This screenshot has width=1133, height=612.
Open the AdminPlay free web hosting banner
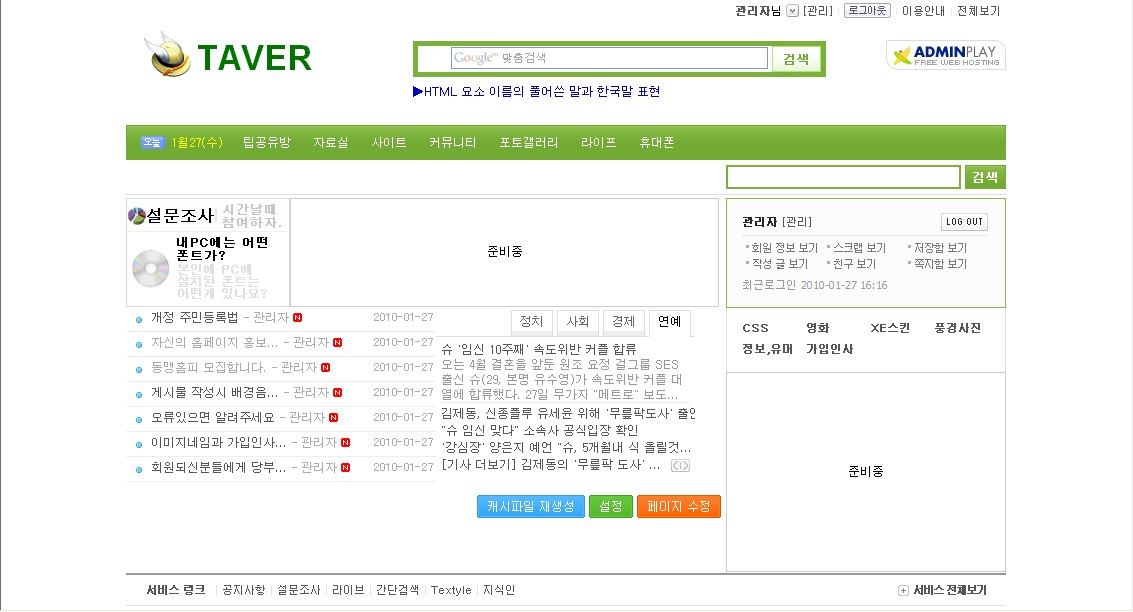point(945,55)
